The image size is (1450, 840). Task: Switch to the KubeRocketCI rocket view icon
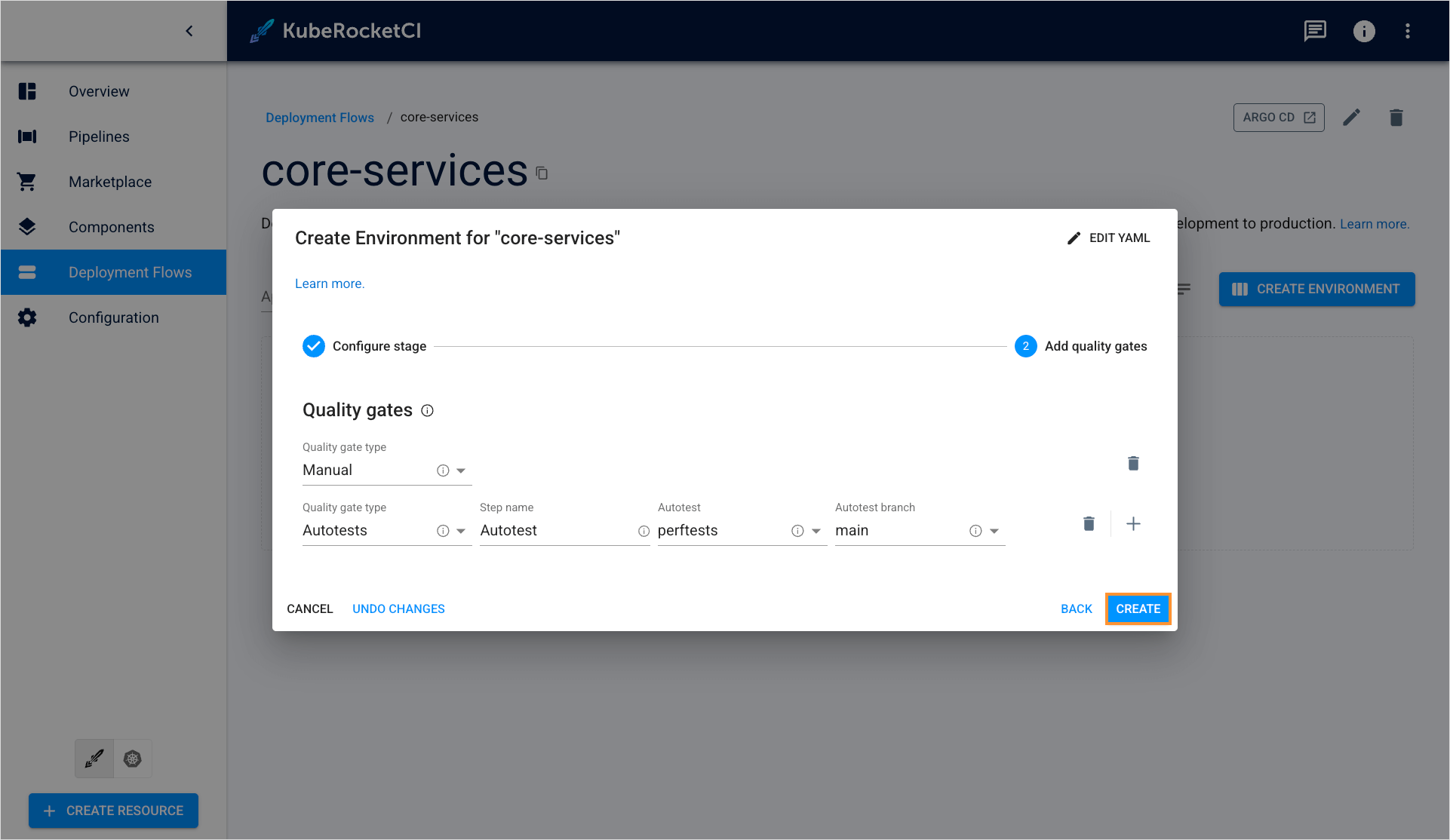click(94, 759)
